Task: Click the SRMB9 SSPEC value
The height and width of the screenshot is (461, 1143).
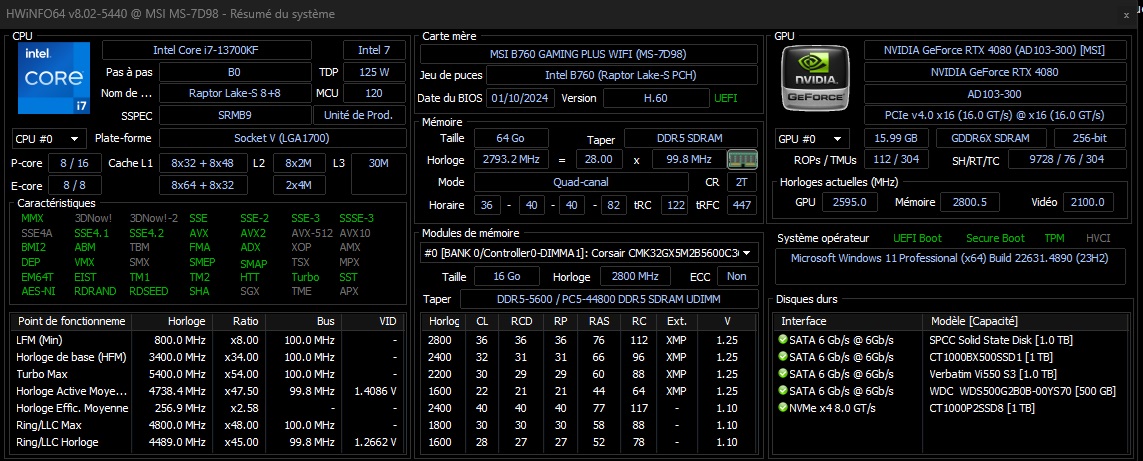Action: [235, 115]
